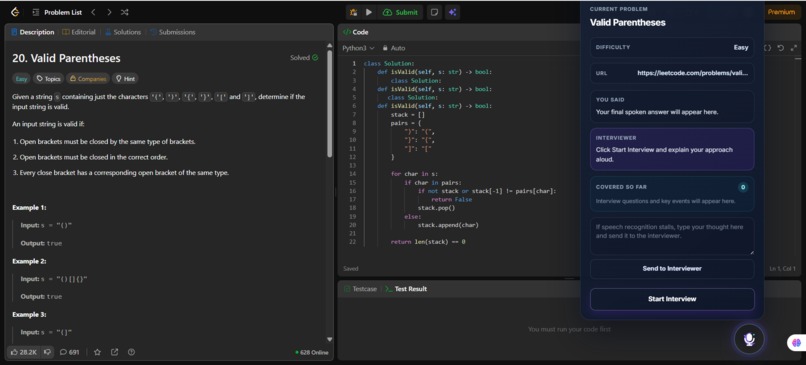Pick a random problem with shuffle icon
Screen dimensions: 806x365
tap(125, 12)
